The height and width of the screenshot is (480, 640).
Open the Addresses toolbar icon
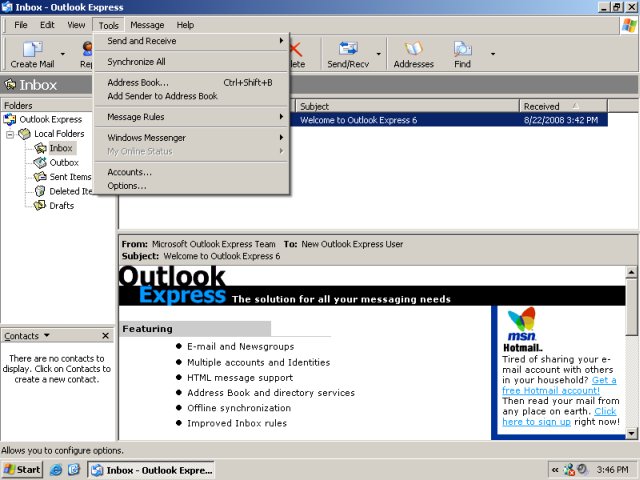413,49
